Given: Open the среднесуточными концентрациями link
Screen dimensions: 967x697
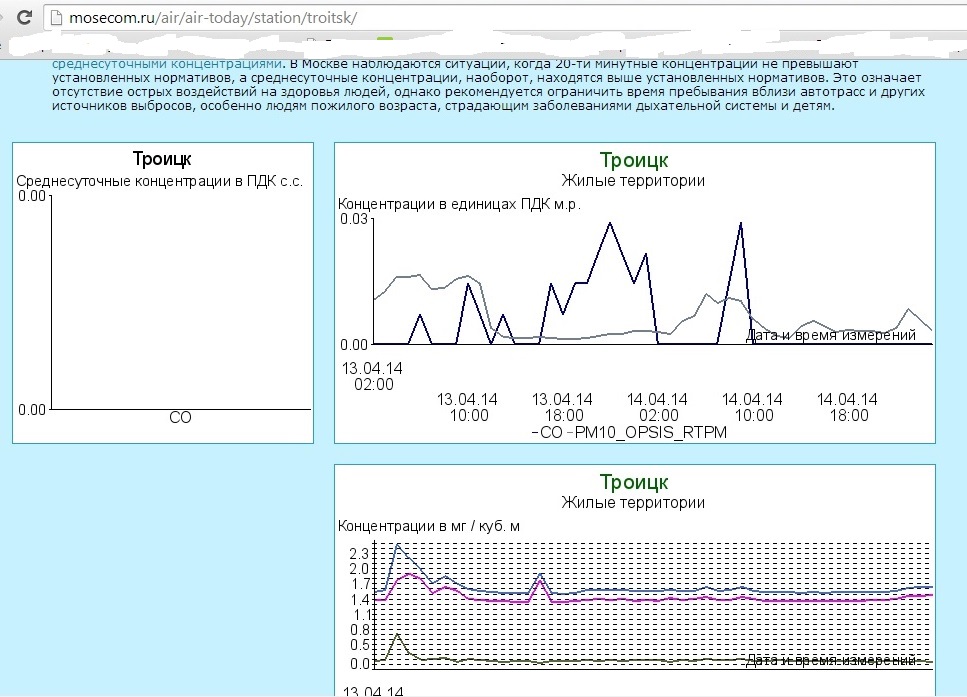Looking at the screenshot, I should 167,64.
